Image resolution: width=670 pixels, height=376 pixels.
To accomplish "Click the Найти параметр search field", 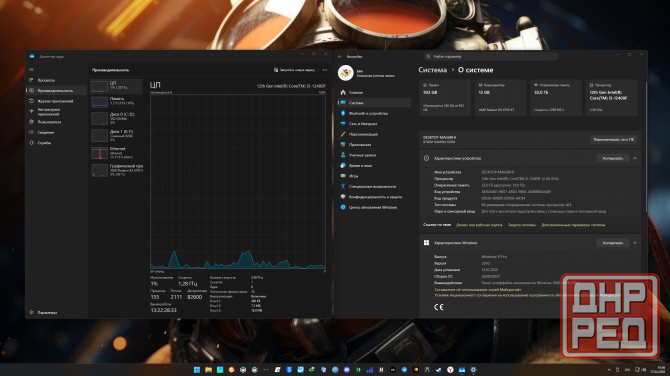I will [x=491, y=56].
